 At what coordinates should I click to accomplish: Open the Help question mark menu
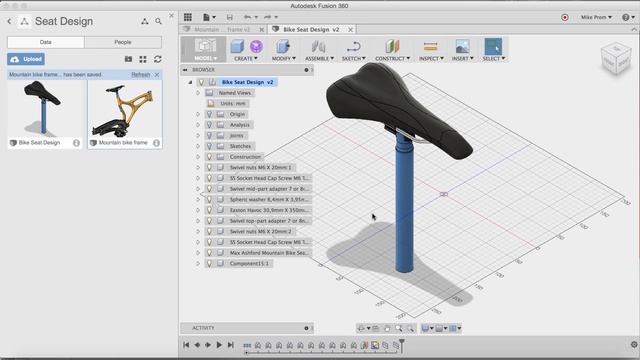628,17
